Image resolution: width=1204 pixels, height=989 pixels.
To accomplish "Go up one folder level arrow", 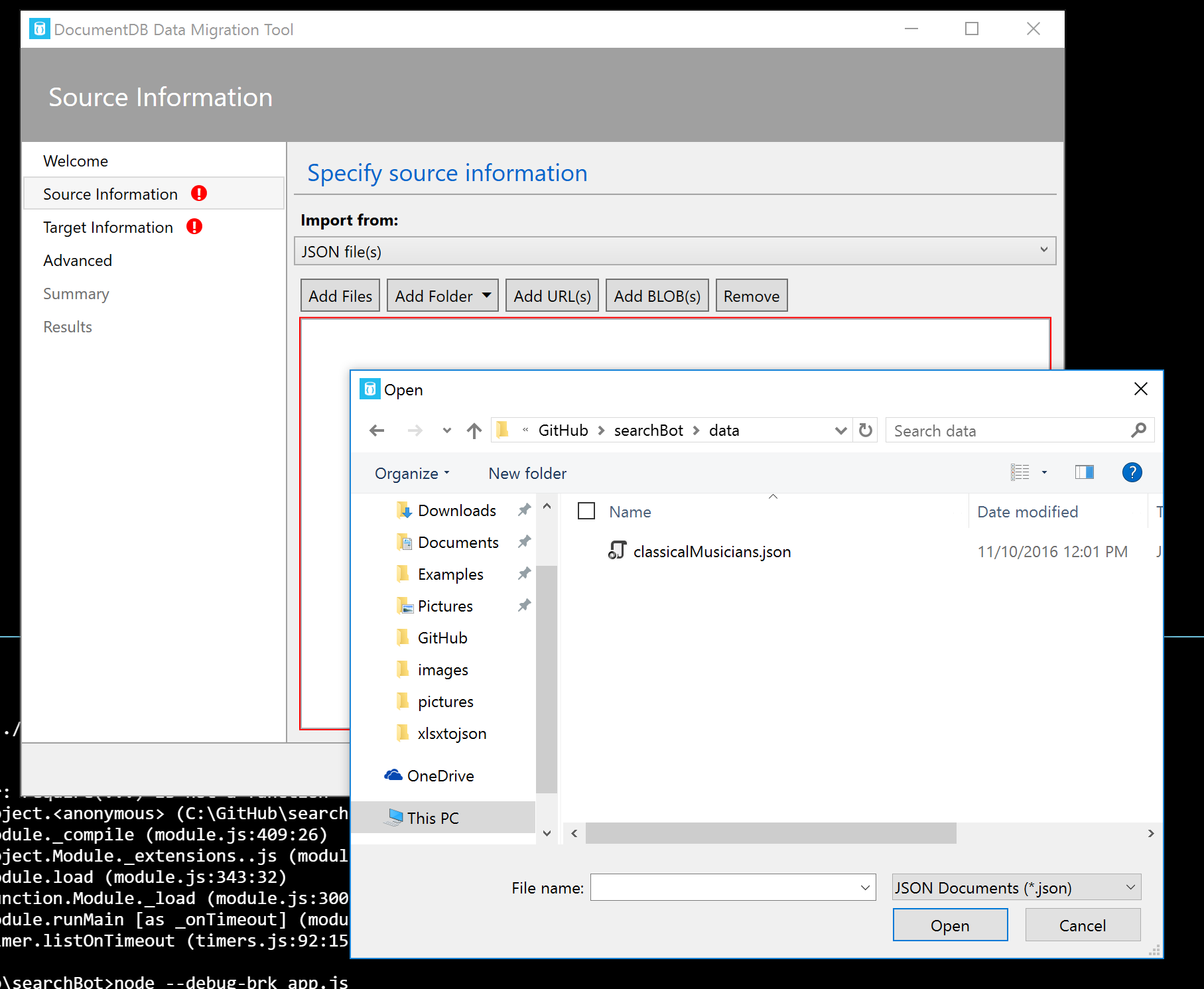I will pos(474,430).
